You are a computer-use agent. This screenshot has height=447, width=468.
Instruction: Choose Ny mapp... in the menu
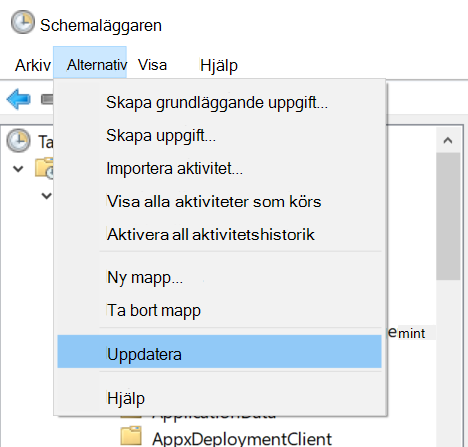pos(220,277)
